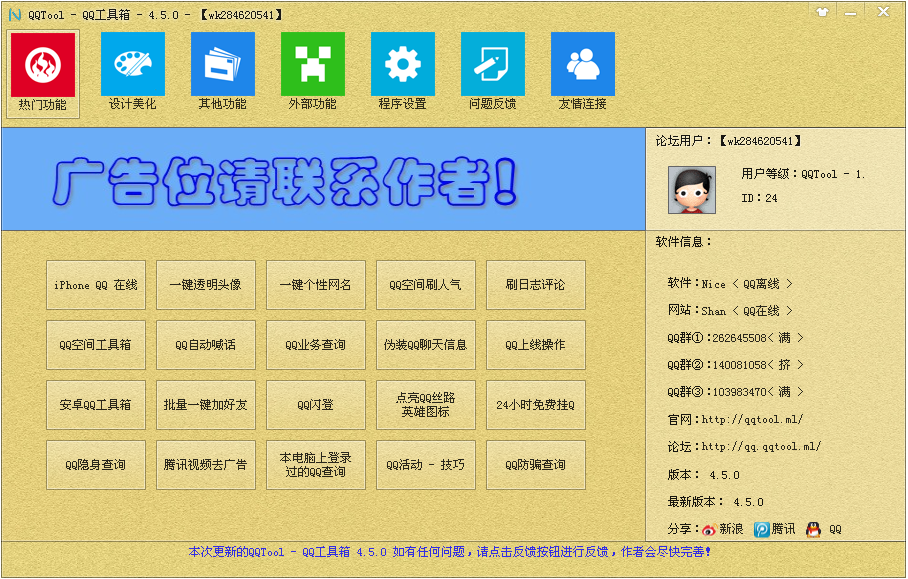The image size is (908, 579).
Task: Click the 网站:Shan QQ在线 entry
Action: tap(730, 311)
